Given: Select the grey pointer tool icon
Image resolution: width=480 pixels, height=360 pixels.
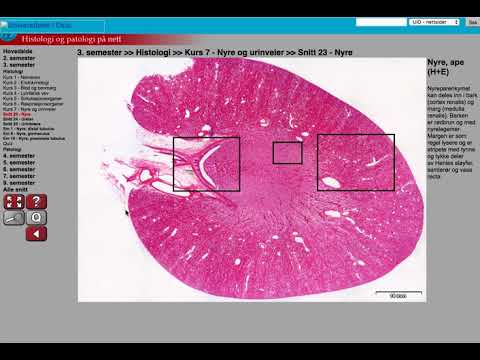Looking at the screenshot, I should (x=14, y=218).
